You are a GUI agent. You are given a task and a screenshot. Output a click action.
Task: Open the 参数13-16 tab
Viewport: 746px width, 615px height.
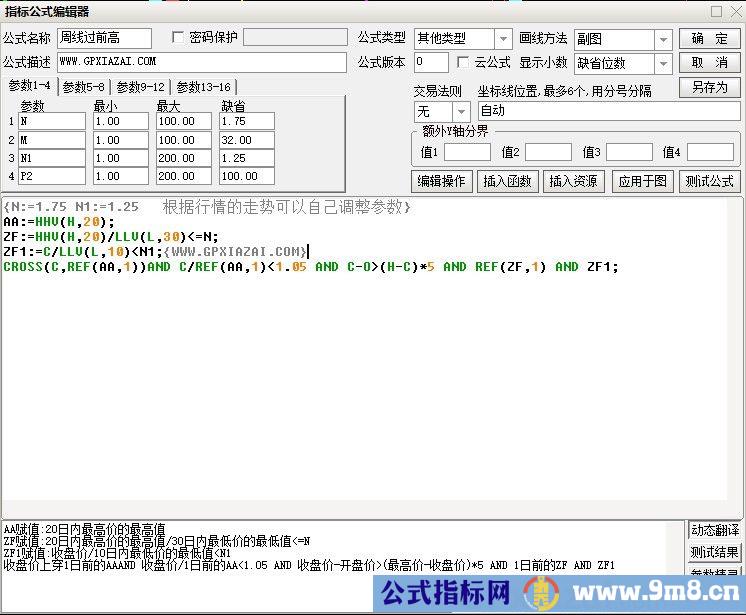point(204,87)
